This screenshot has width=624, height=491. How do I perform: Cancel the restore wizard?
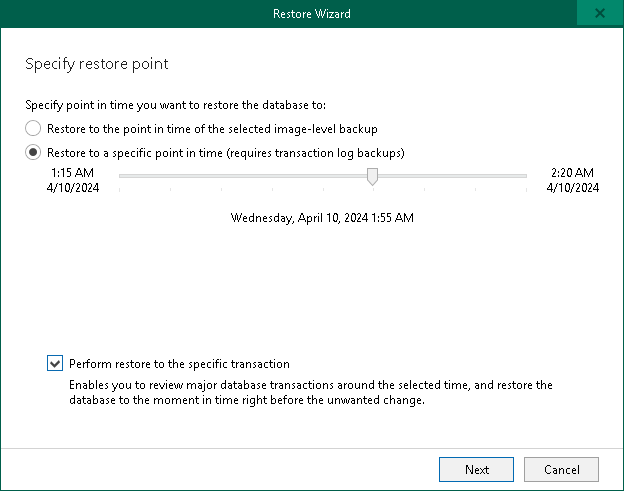pyautogui.click(x=561, y=469)
